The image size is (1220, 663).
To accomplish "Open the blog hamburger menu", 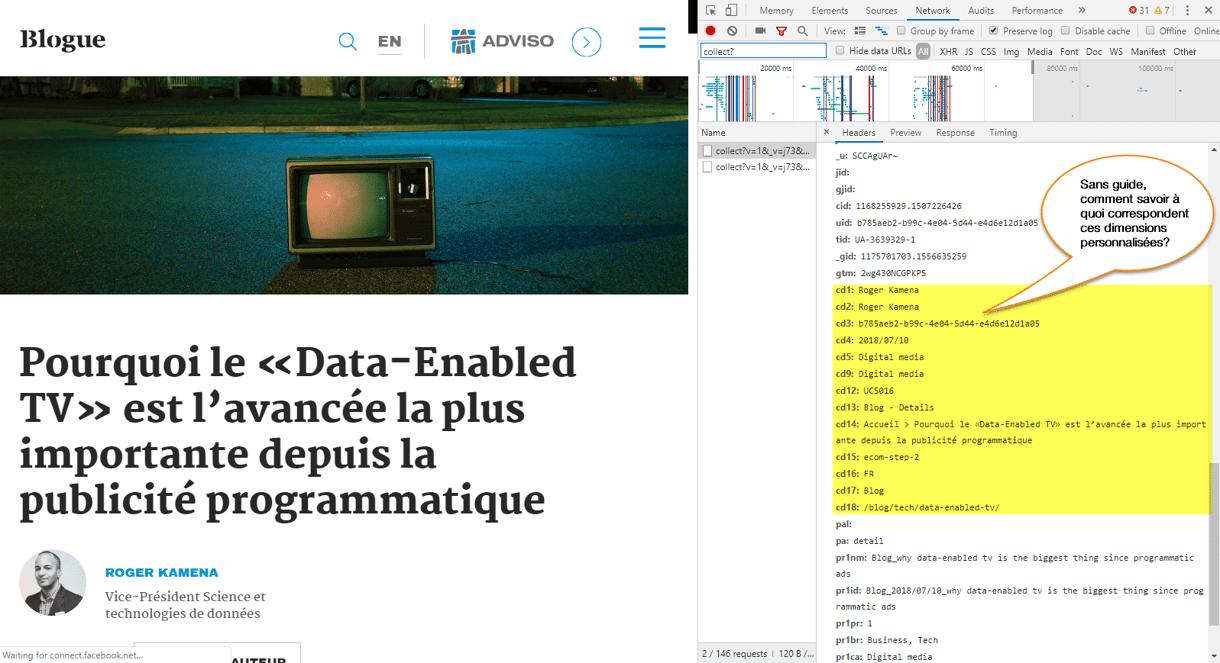I will [652, 38].
